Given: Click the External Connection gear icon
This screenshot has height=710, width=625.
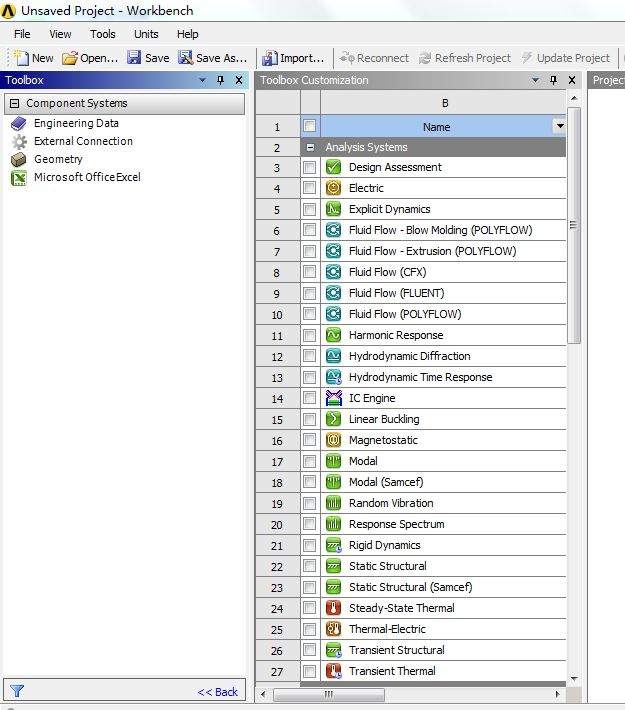Looking at the screenshot, I should [x=19, y=141].
